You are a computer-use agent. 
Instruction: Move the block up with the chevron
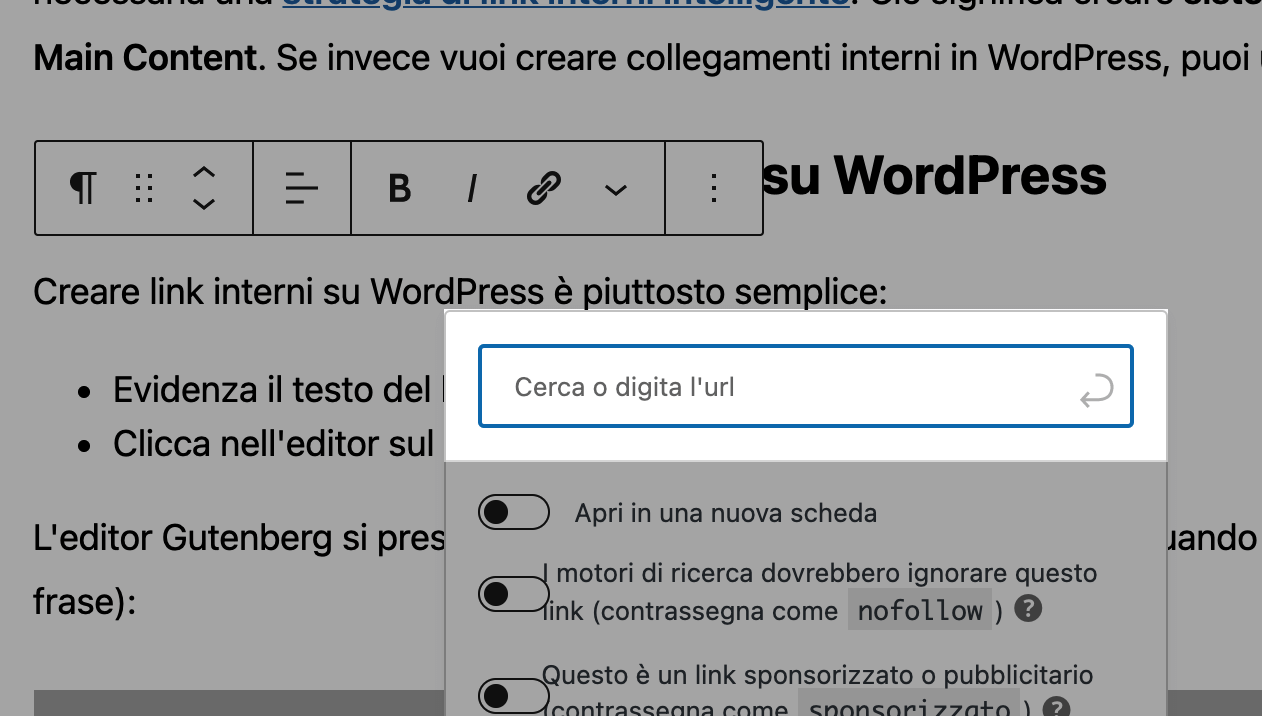(x=204, y=172)
